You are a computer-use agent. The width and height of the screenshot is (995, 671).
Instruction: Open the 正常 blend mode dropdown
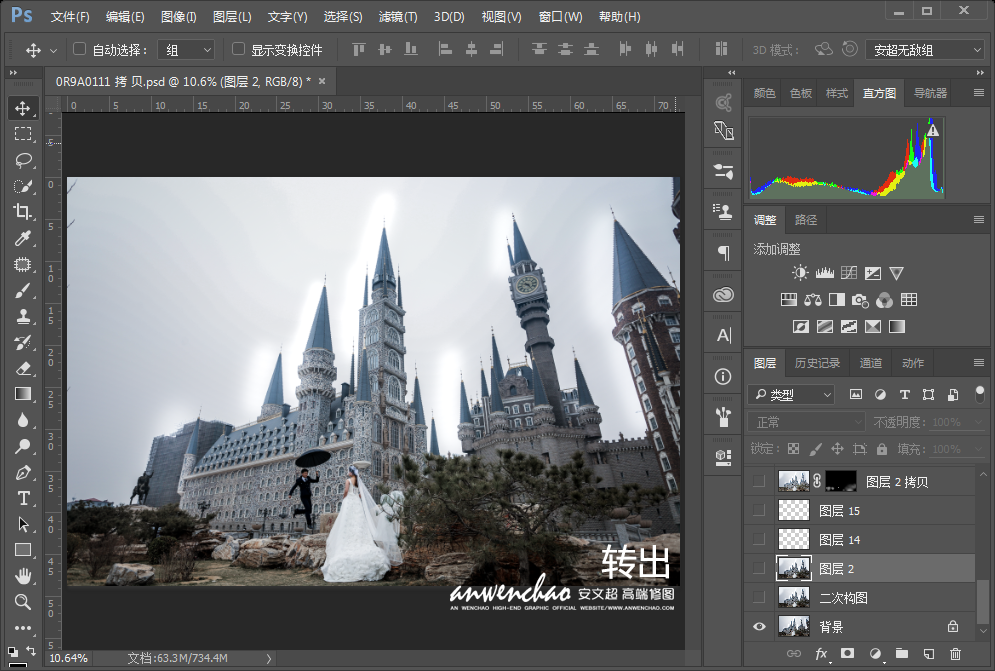click(x=807, y=422)
